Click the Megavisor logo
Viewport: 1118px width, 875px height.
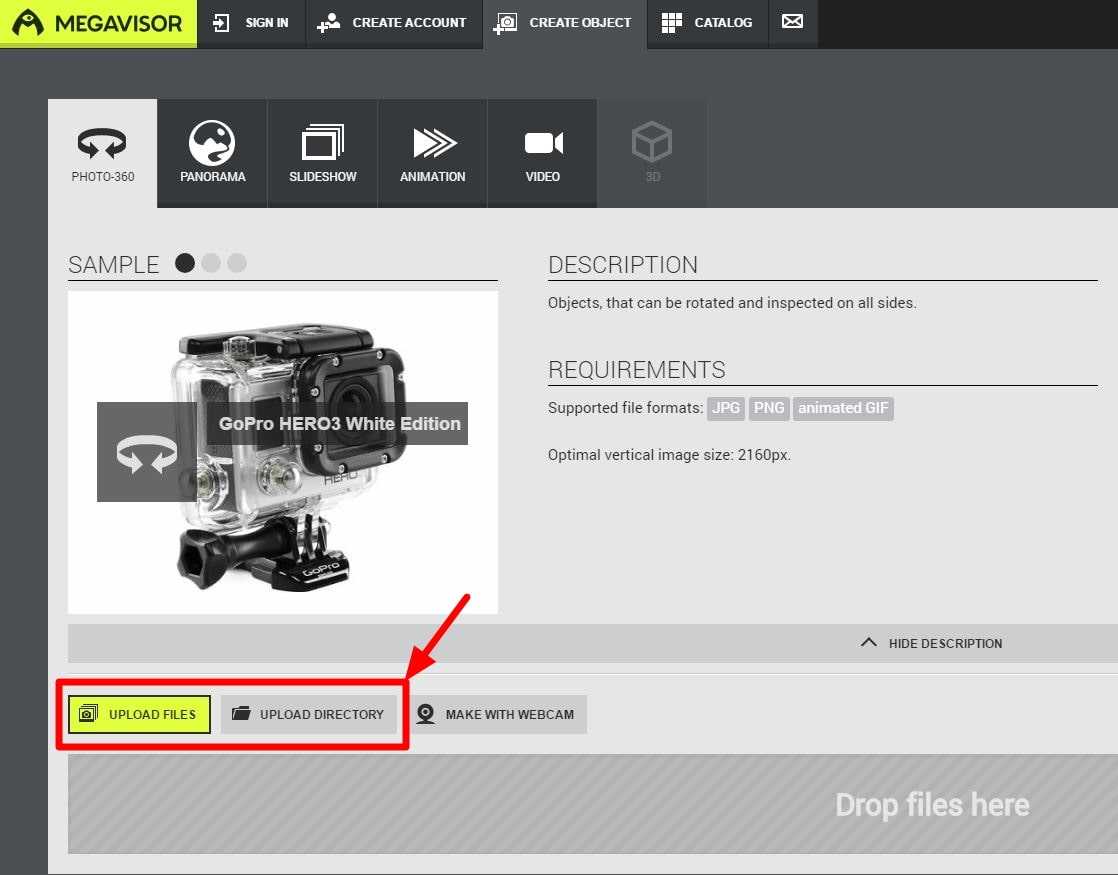[98, 23]
